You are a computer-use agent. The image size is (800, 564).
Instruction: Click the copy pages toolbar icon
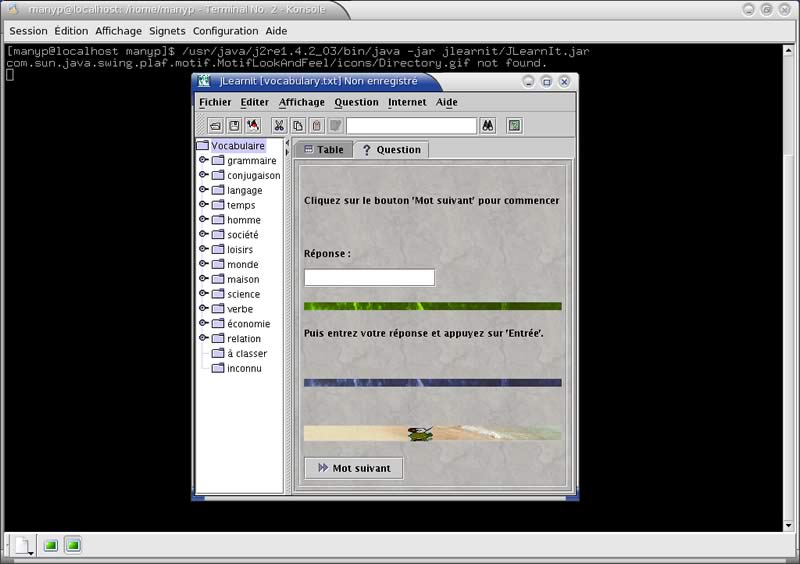298,126
